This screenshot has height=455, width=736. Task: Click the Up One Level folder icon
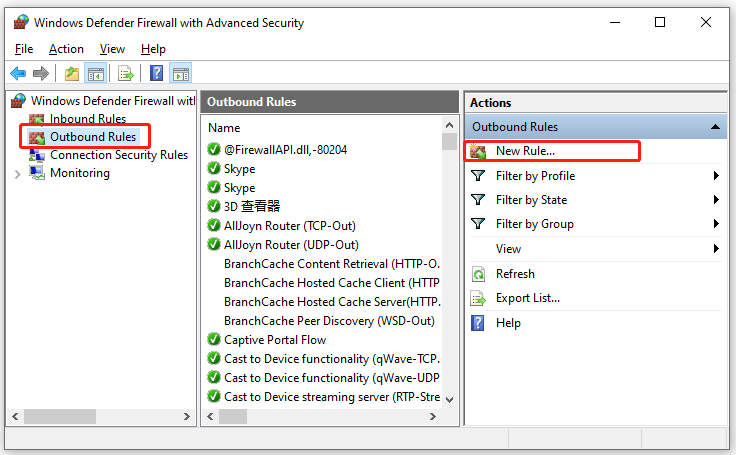click(72, 73)
